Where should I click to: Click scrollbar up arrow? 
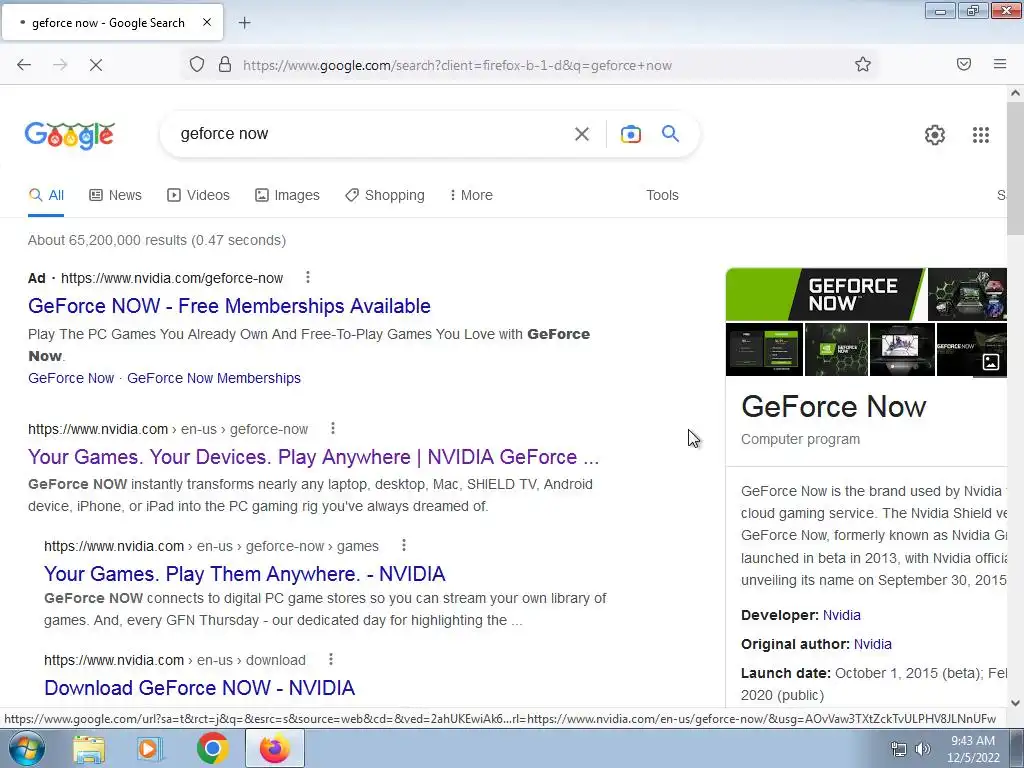(x=1015, y=93)
